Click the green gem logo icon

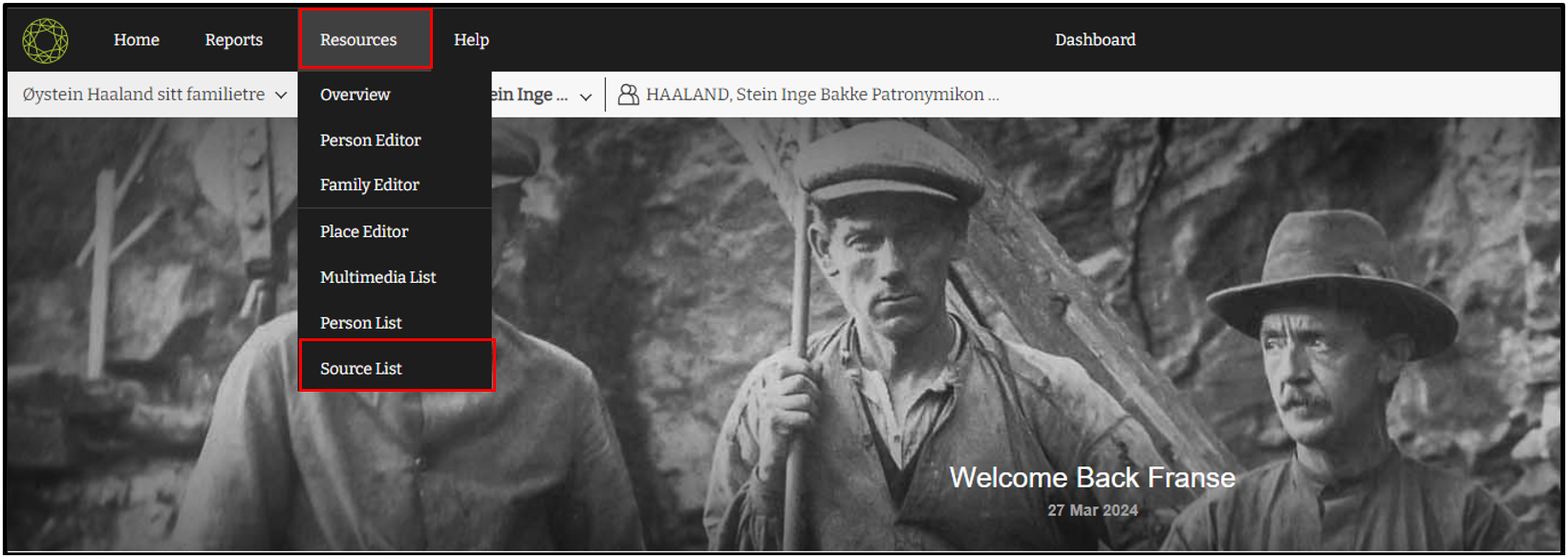coord(45,40)
